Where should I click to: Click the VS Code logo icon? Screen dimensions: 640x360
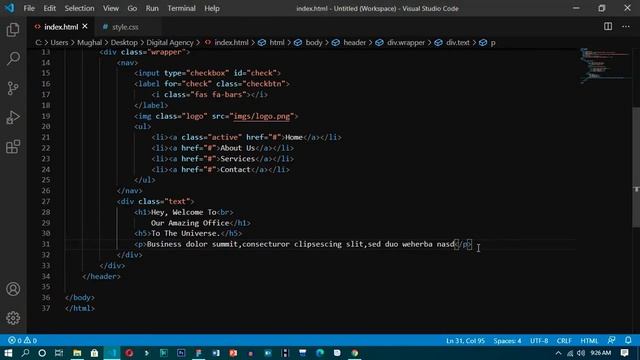click(x=9, y=8)
